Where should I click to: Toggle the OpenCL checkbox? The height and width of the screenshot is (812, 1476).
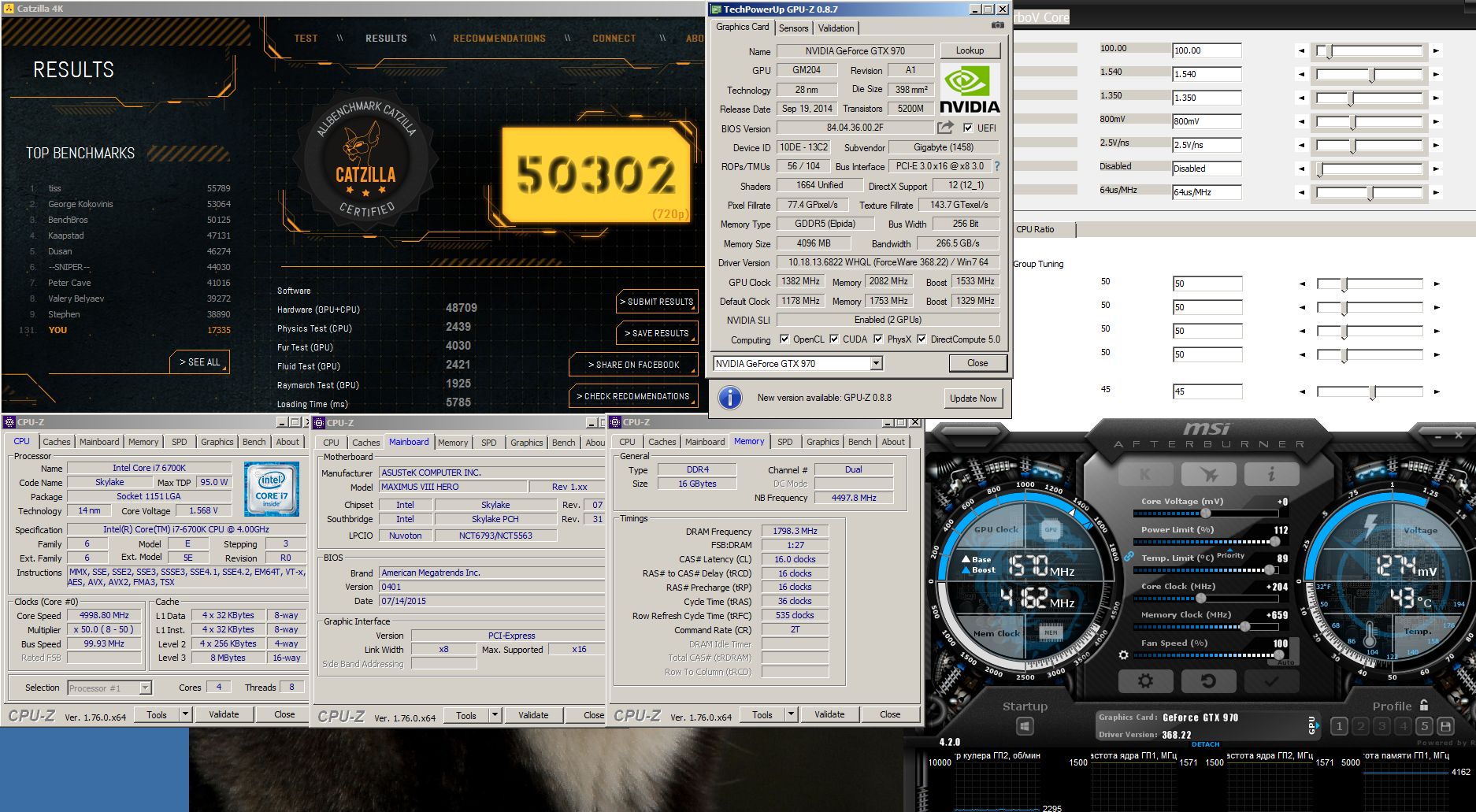pos(784,339)
